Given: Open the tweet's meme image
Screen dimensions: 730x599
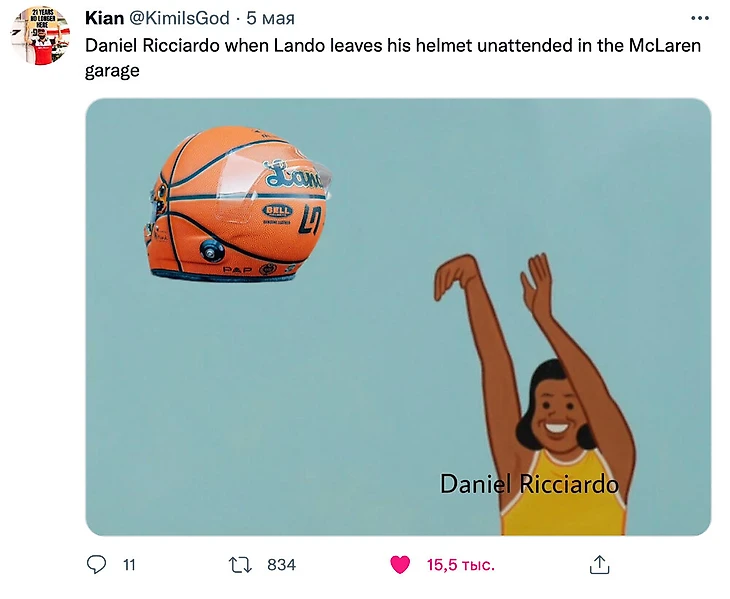Looking at the screenshot, I should 398,316.
